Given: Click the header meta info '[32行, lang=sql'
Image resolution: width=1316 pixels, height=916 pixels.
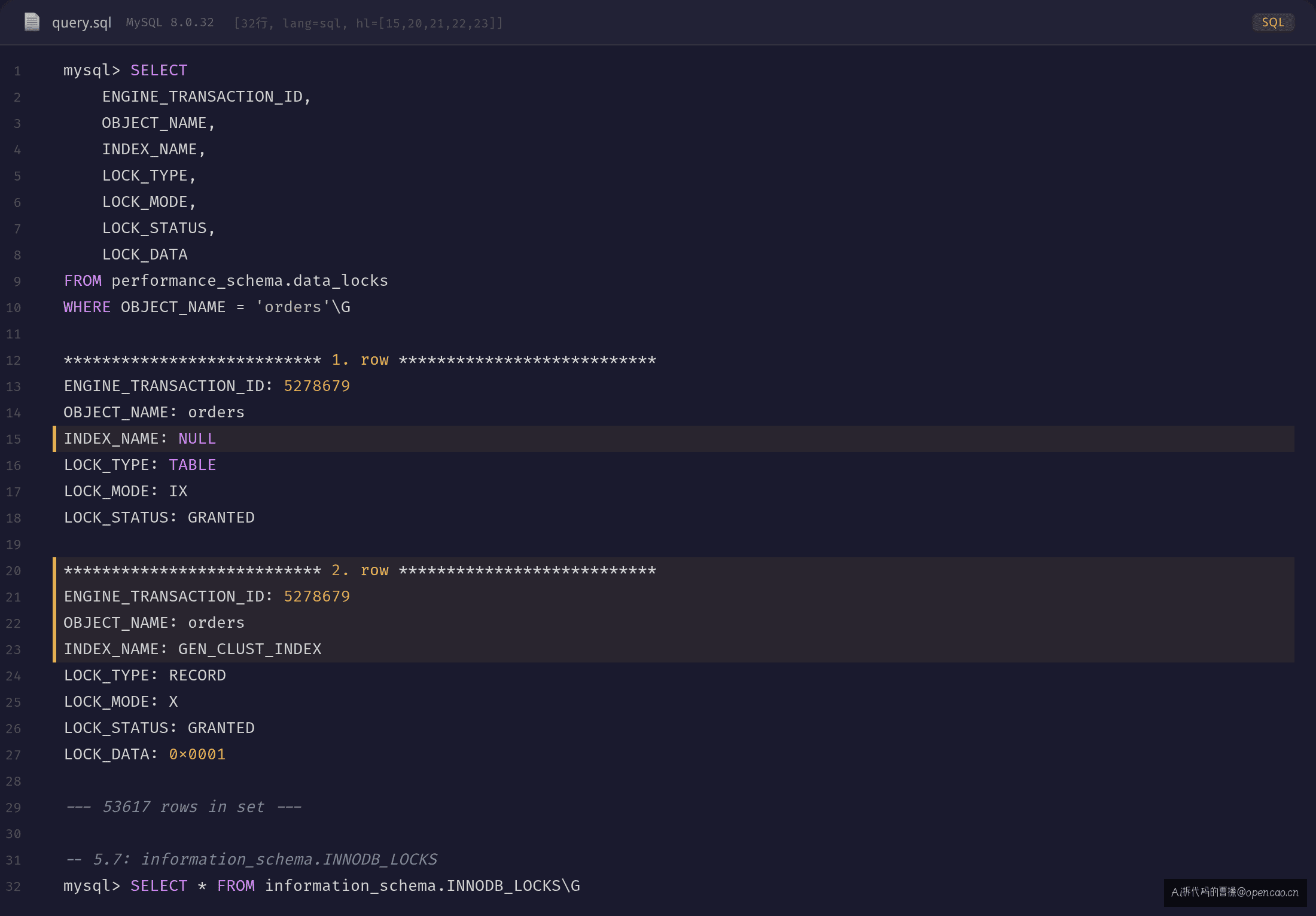Looking at the screenshot, I should (287, 23).
